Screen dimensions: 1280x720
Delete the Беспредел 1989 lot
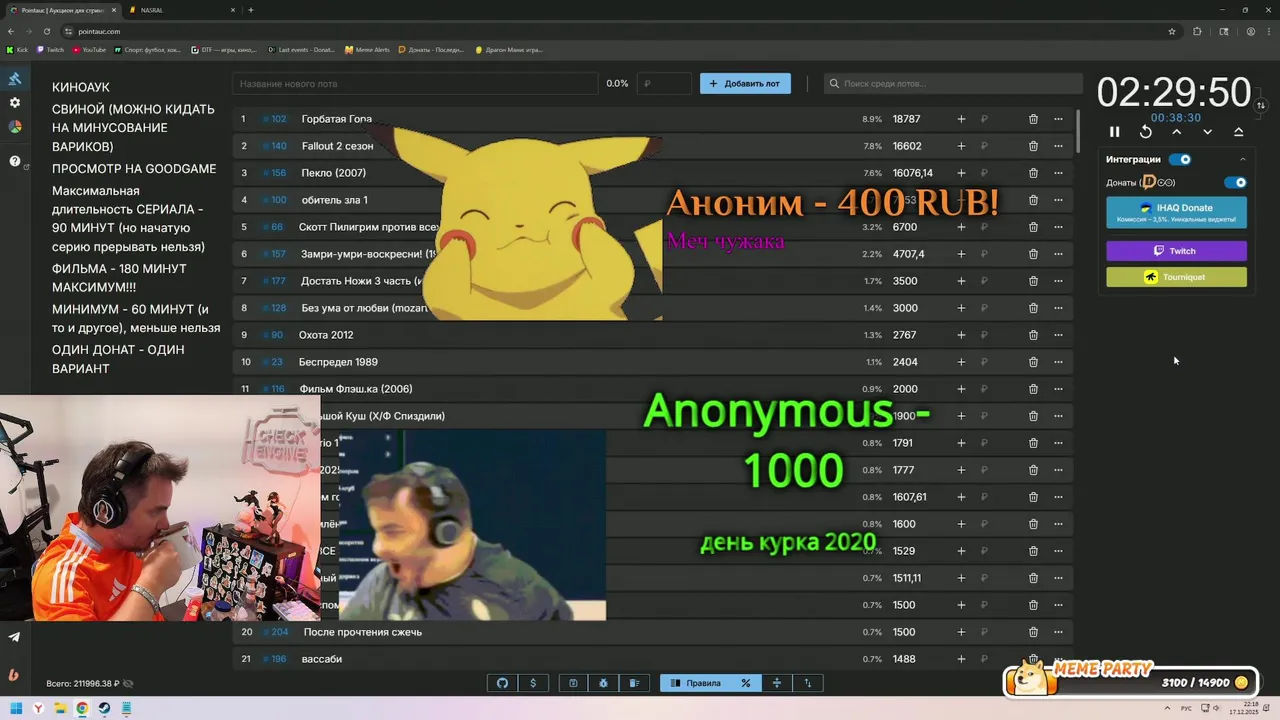(x=1033, y=362)
